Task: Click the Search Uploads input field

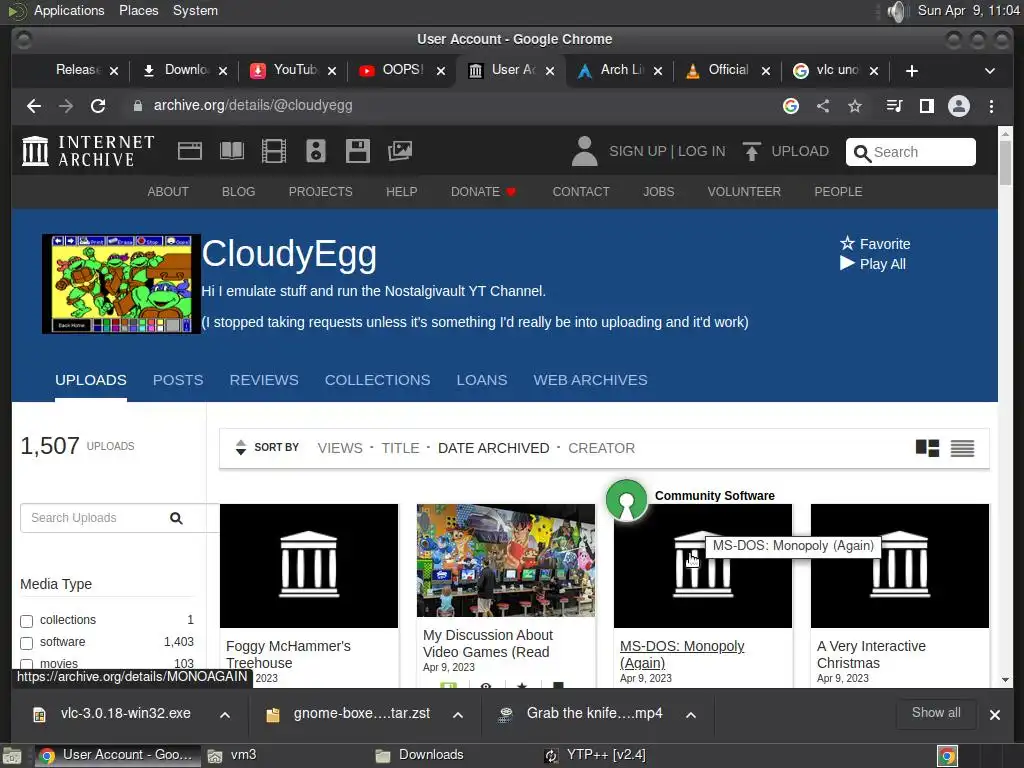Action: 95,518
